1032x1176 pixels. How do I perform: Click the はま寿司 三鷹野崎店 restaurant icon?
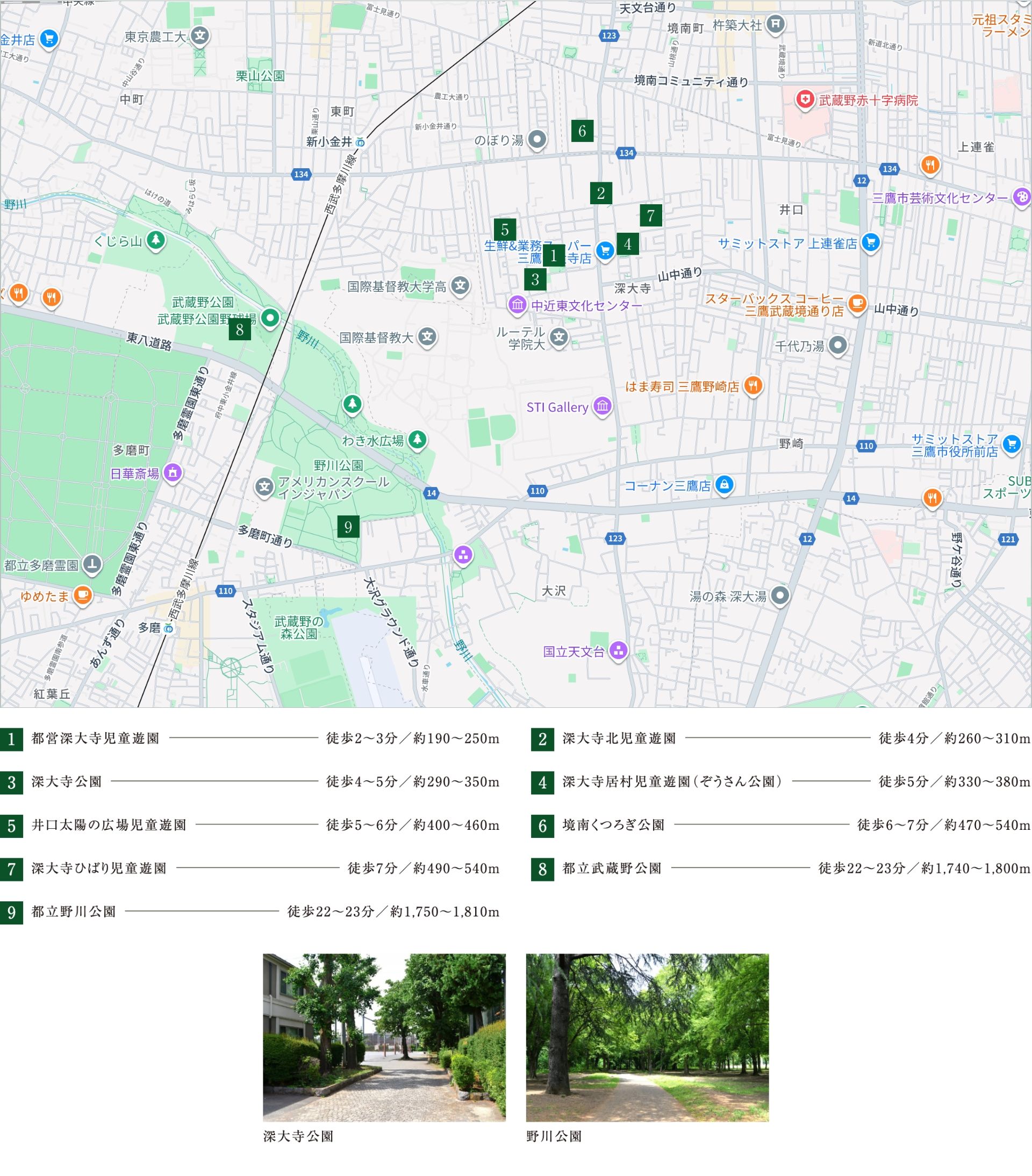[753, 385]
